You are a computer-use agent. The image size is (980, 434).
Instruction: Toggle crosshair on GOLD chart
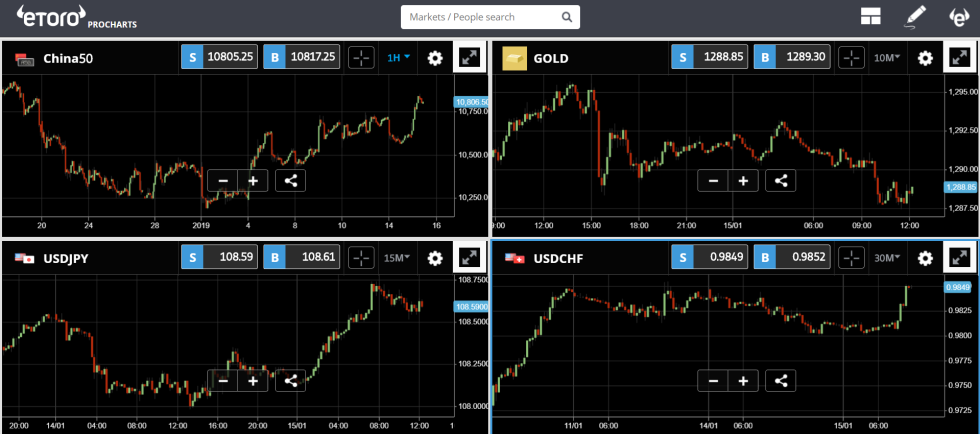pyautogui.click(x=852, y=58)
